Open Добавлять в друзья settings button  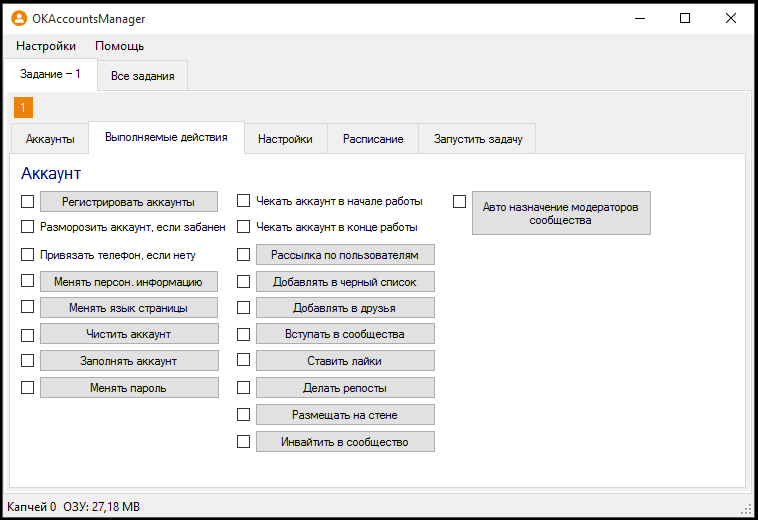(345, 308)
